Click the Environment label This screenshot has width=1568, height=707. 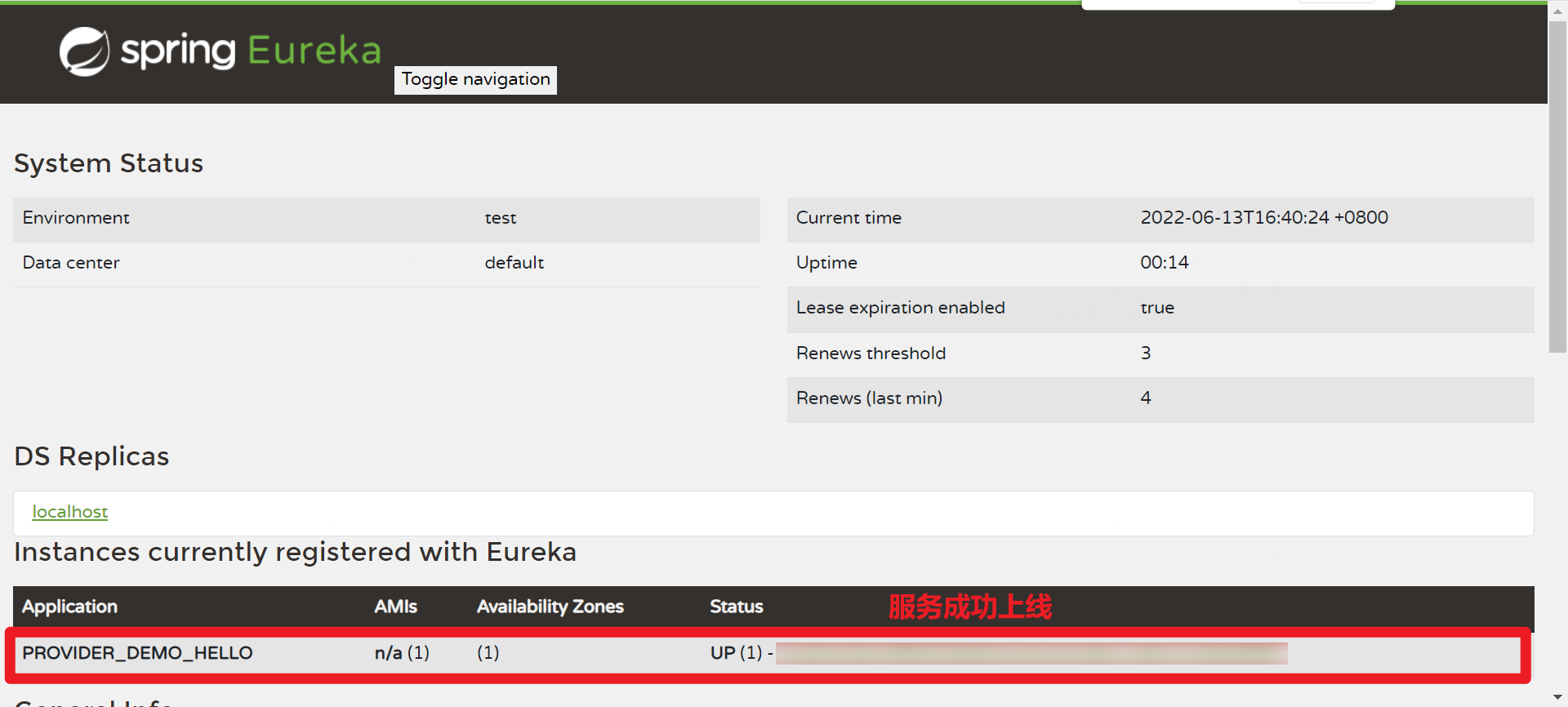(76, 218)
